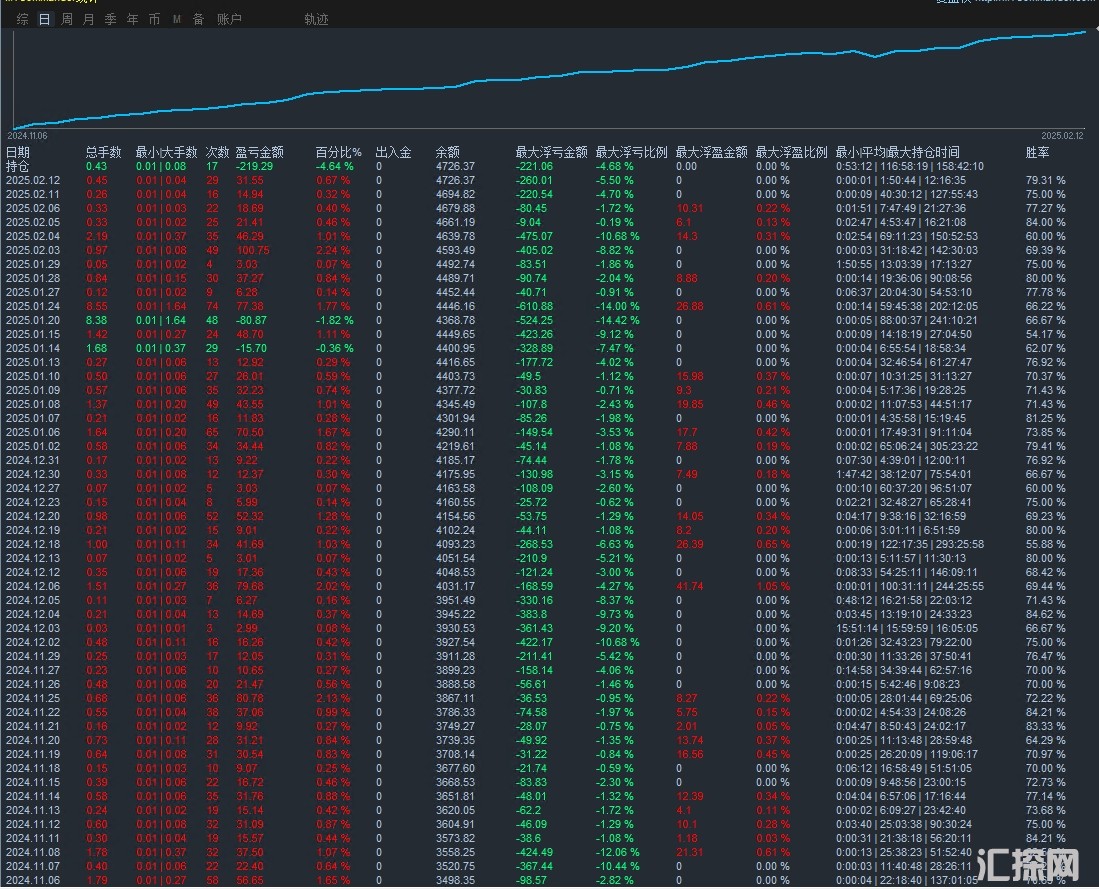Screen dimensions: 1099x889
Task: Click the 日期 column header
Action: pyautogui.click(x=18, y=152)
